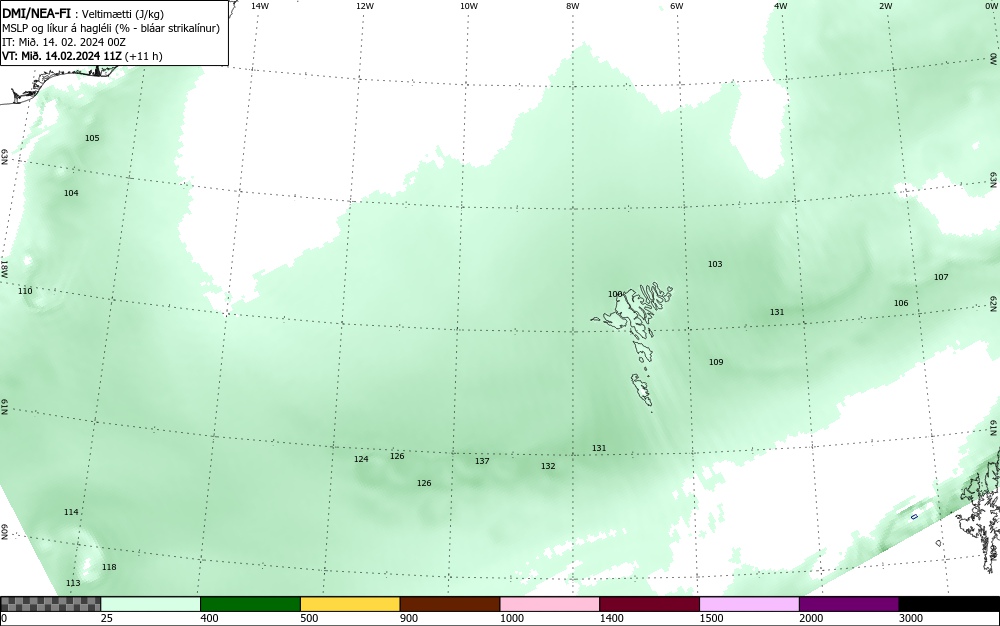Viewport: 1000px width, 626px height.
Task: Click the map value 132
Action: click(x=548, y=467)
